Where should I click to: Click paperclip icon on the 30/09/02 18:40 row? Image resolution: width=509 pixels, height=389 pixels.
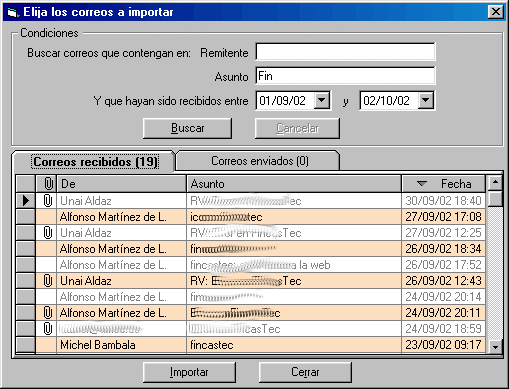click(x=48, y=201)
